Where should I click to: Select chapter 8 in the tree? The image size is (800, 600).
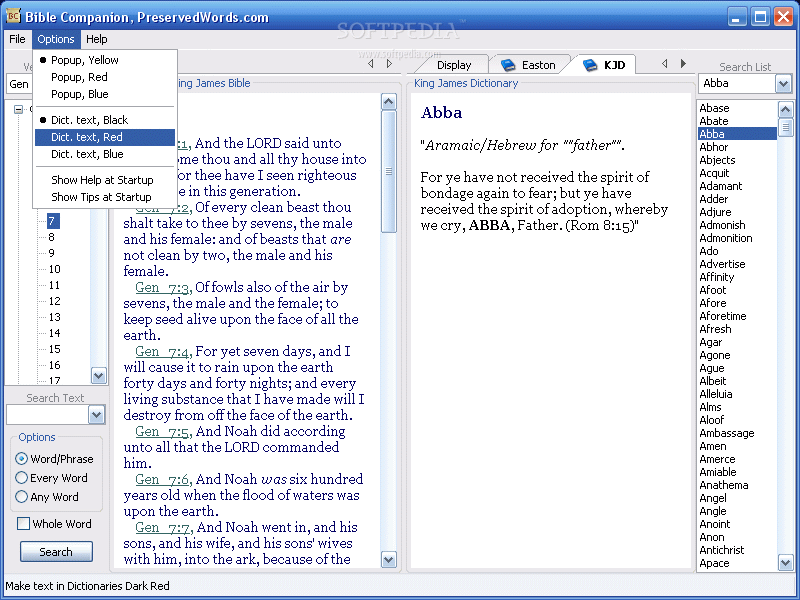(51, 237)
